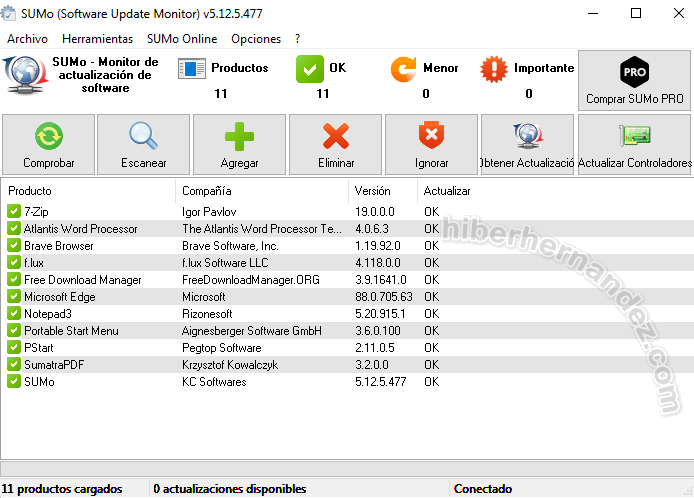The height and width of the screenshot is (498, 694).
Task: Sort list by Producto column header
Action: 88,191
